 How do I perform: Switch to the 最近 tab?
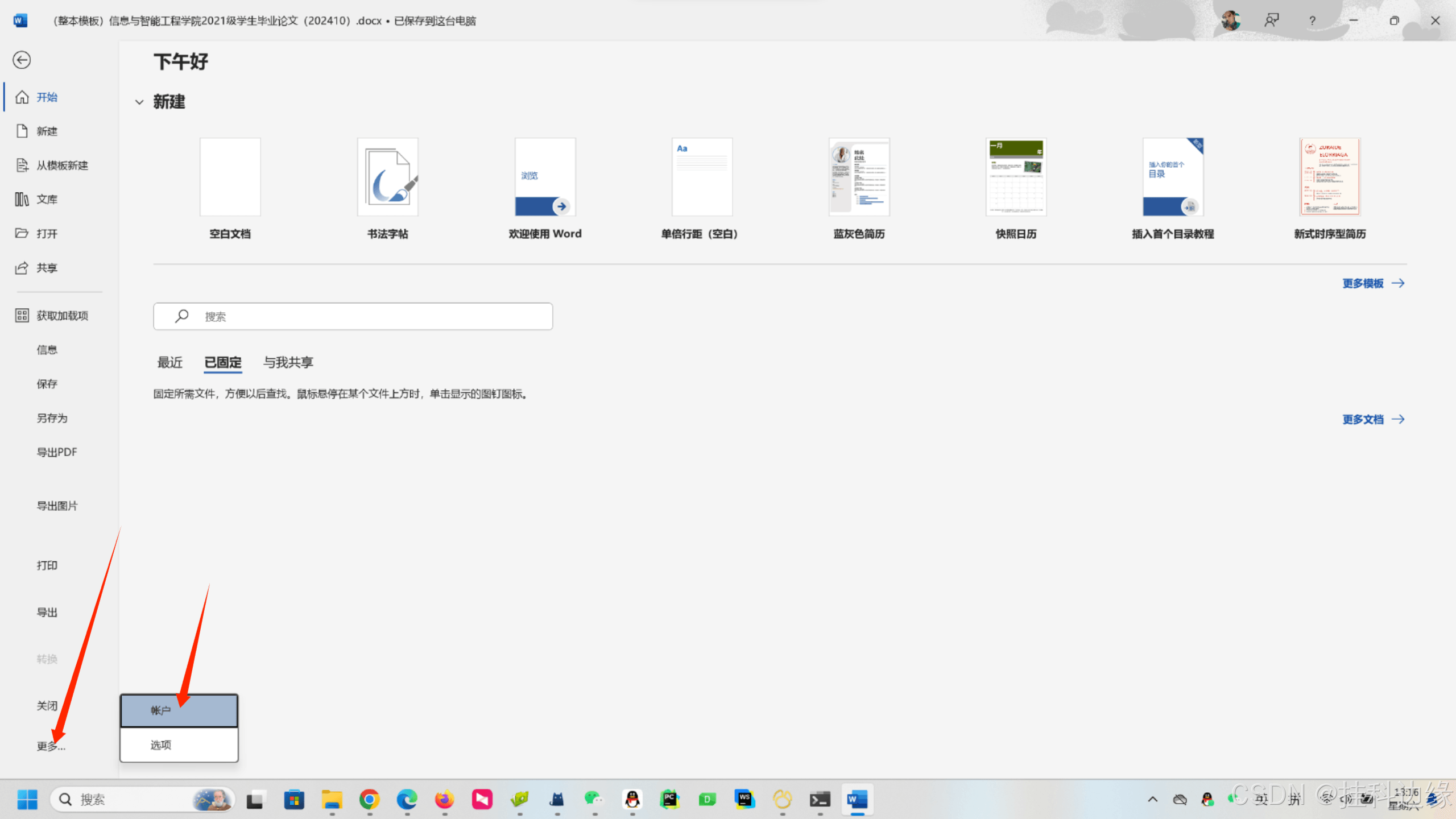click(169, 362)
